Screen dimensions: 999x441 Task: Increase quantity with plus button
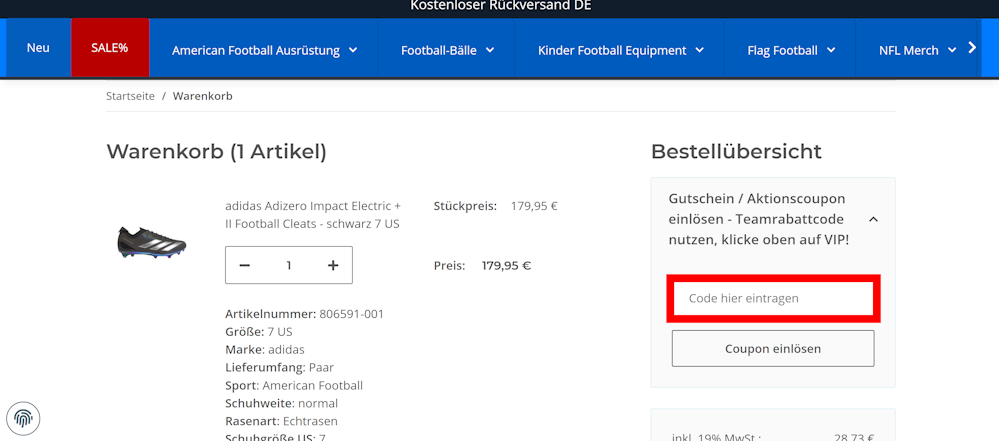click(x=333, y=265)
